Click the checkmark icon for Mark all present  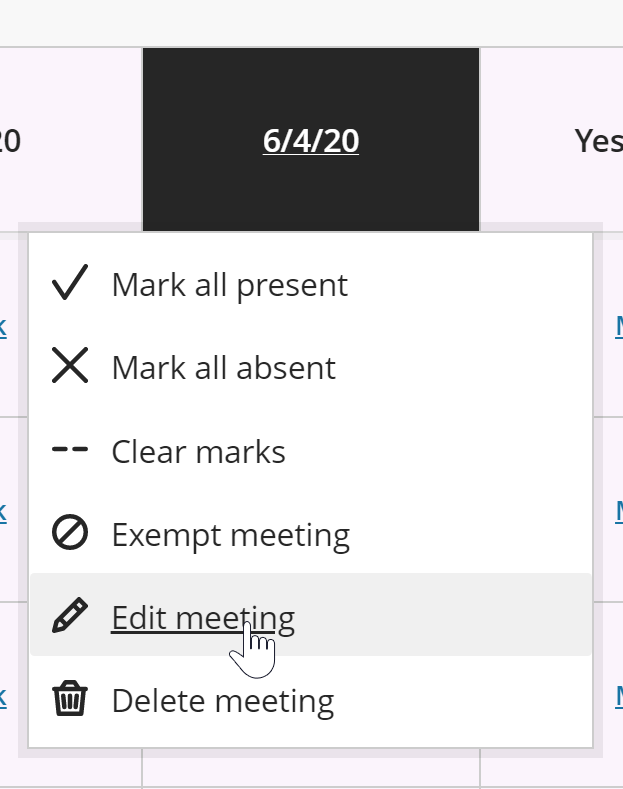click(69, 284)
